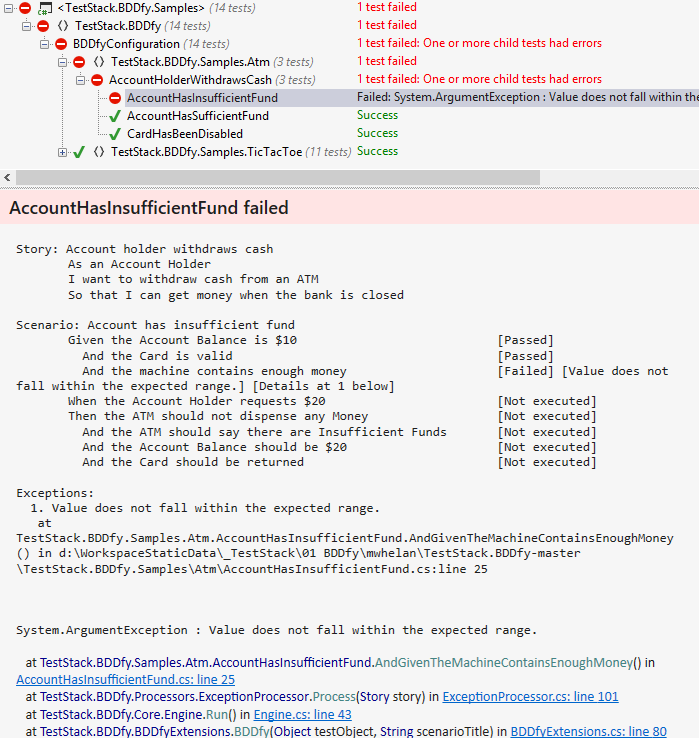Click the horizontal scrollbar thumb

(x=278, y=177)
